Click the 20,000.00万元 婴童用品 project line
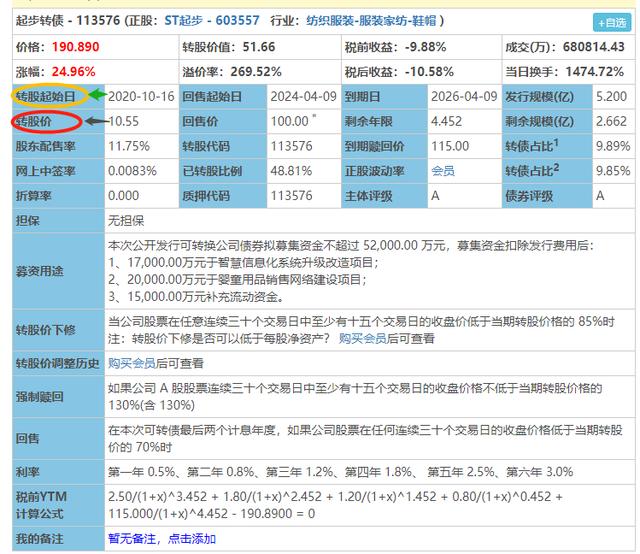This screenshot has width=640, height=554. 238,279
